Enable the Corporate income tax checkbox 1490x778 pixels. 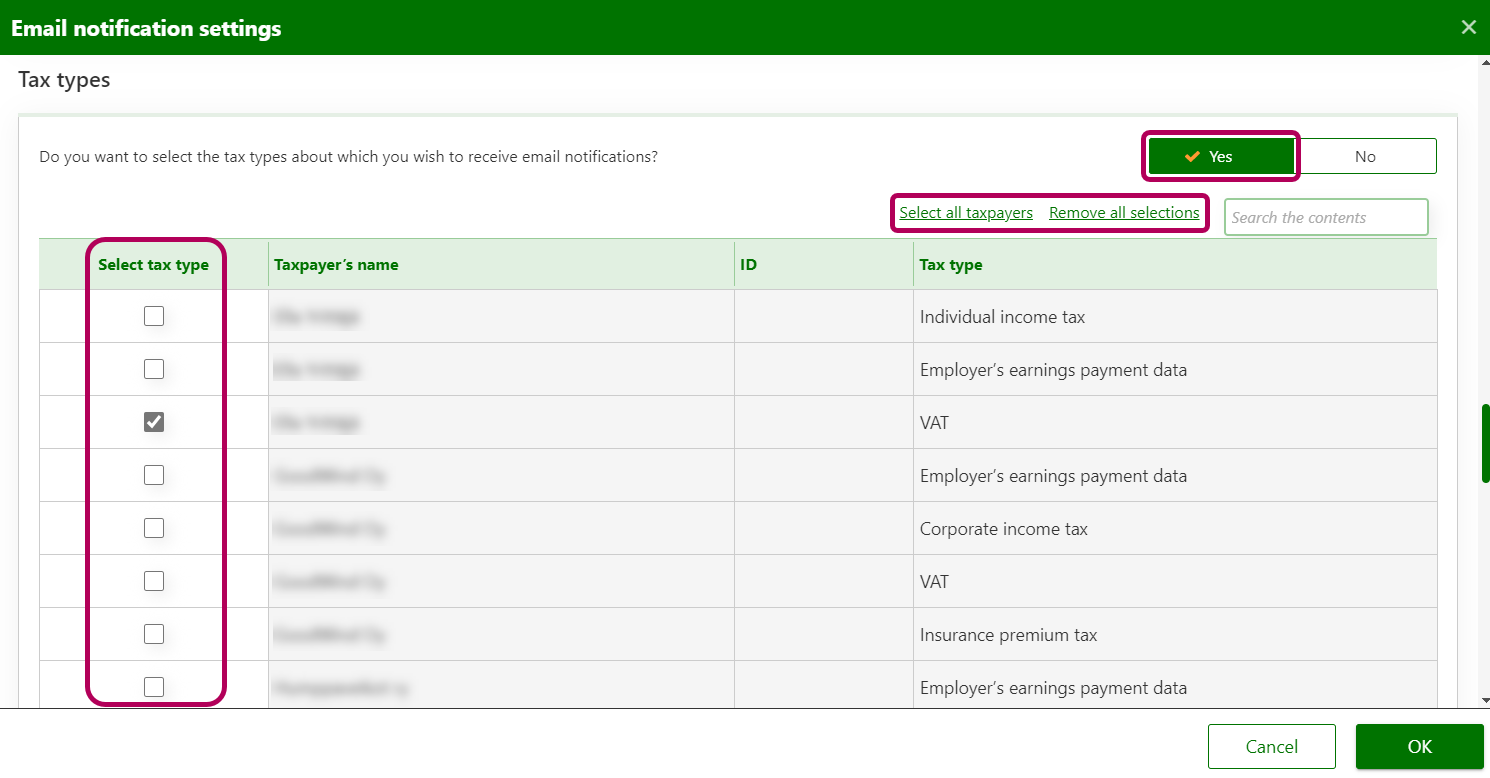154,528
